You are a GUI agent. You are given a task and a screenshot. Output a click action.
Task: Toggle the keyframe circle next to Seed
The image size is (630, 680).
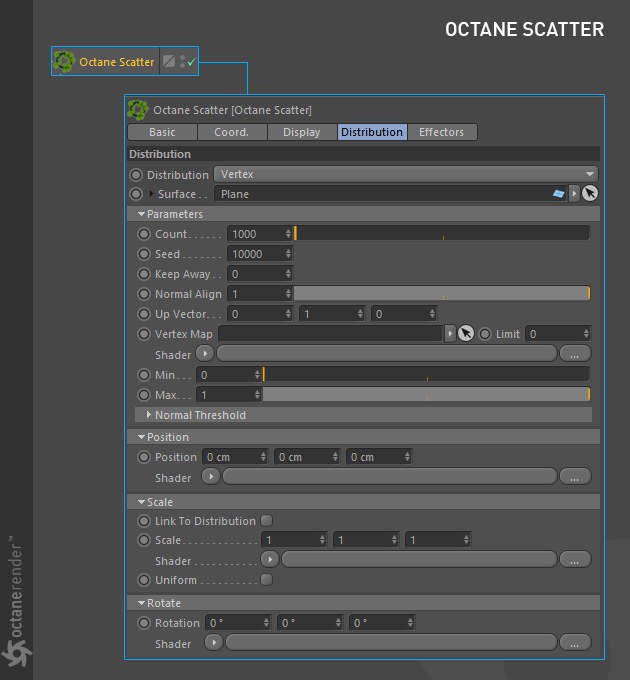pos(144,254)
